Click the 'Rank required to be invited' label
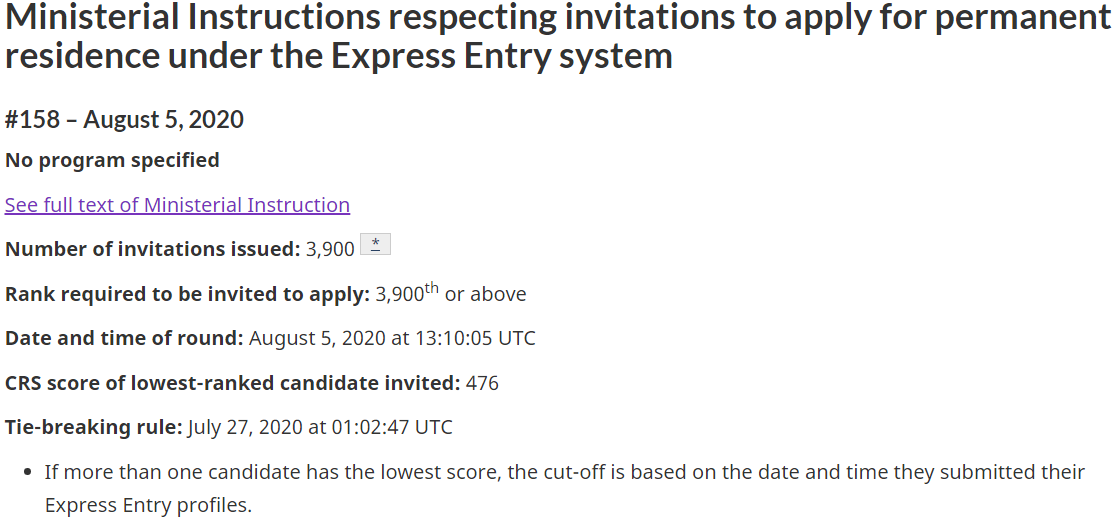This screenshot has height=517, width=1116. tap(187, 294)
